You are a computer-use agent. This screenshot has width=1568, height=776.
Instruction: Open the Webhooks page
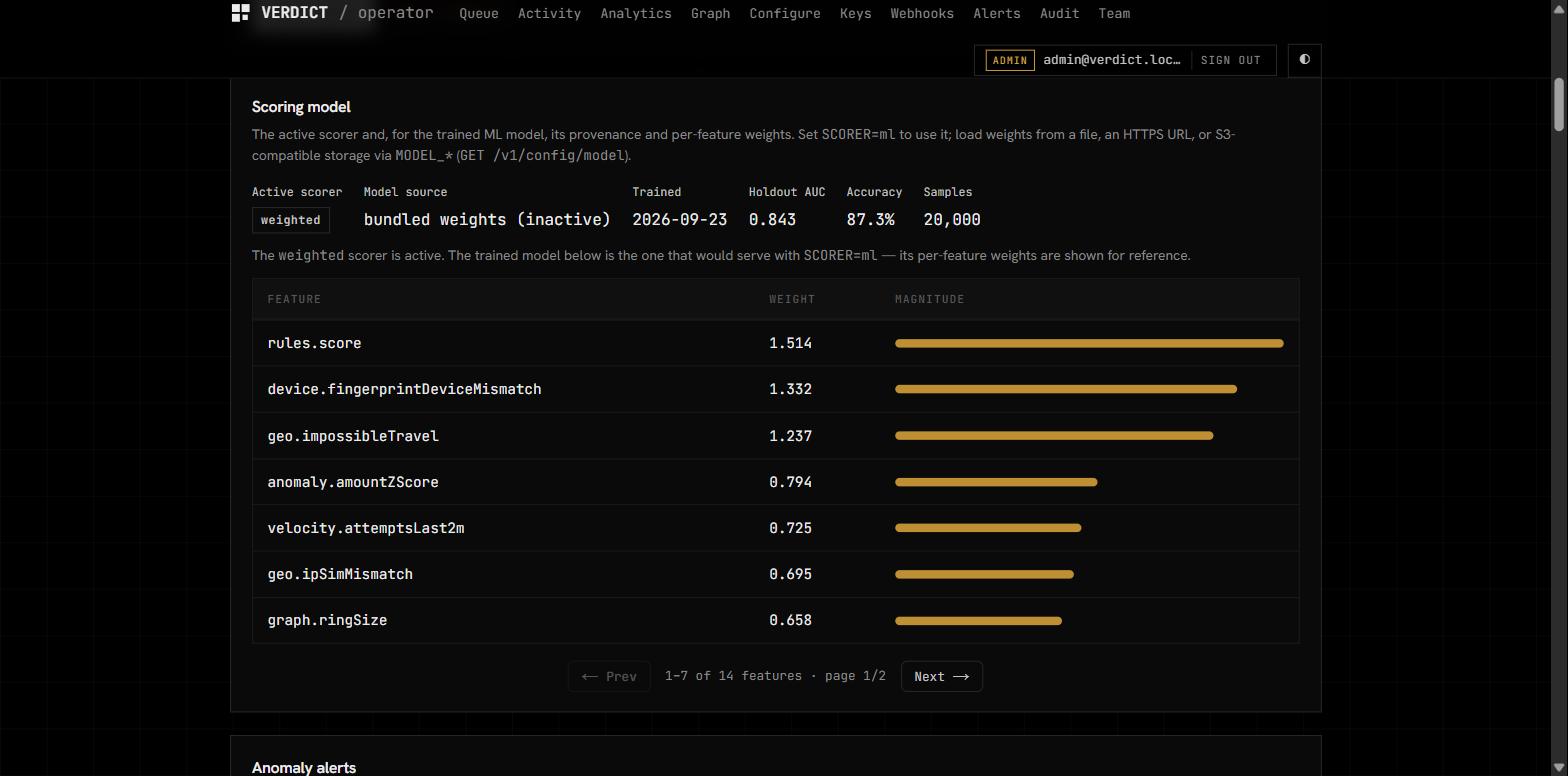click(x=922, y=14)
